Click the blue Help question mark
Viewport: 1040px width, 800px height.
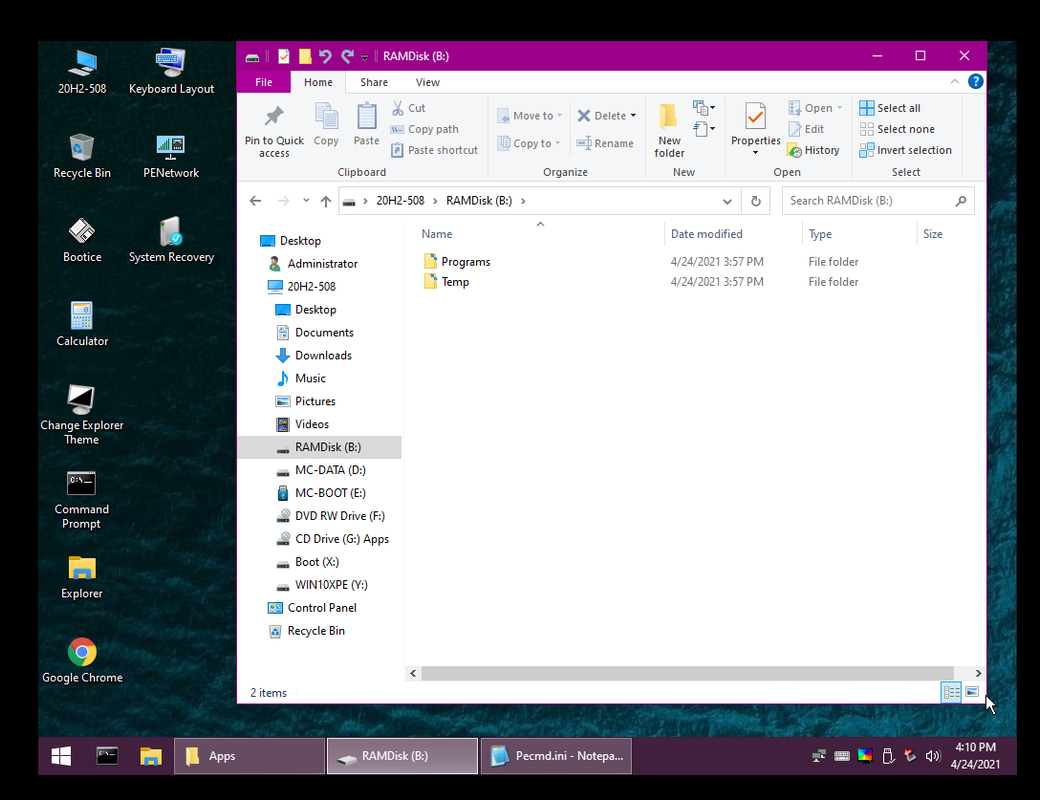975,82
